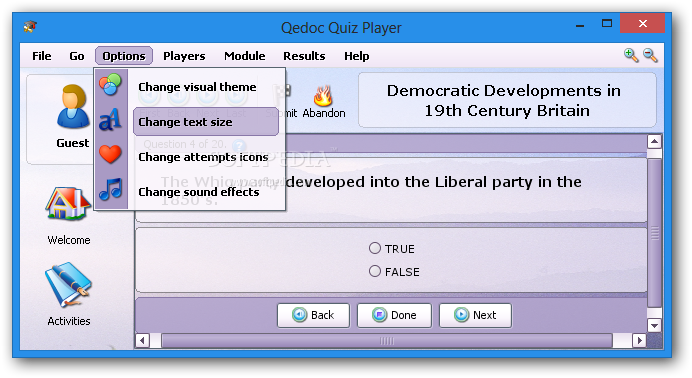Viewport: 692px width, 378px height.
Task: Minimize the Qedoc Quiz Player window
Action: pyautogui.click(x=580, y=26)
